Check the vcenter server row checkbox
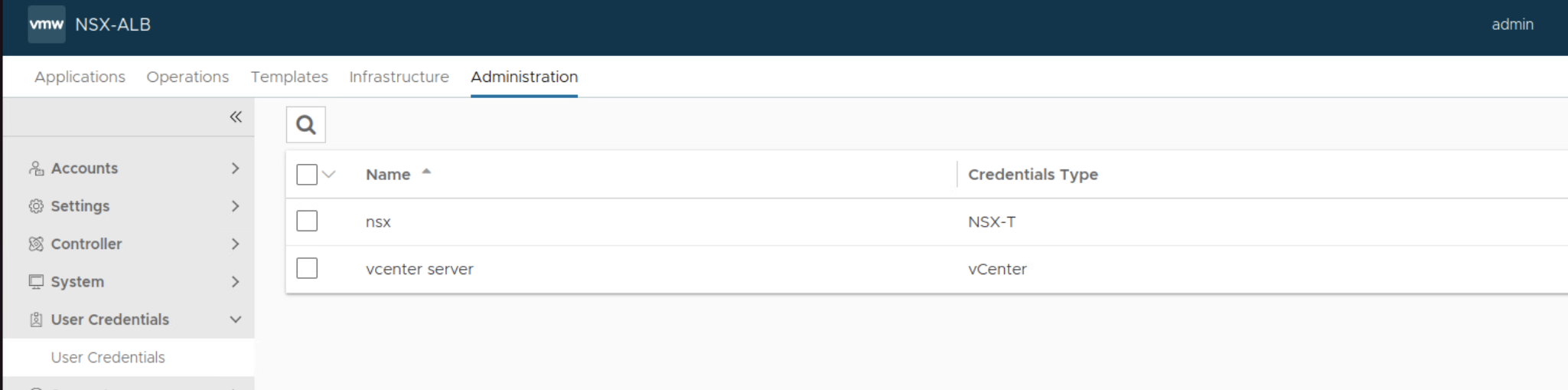1568x390 pixels. pyautogui.click(x=307, y=269)
